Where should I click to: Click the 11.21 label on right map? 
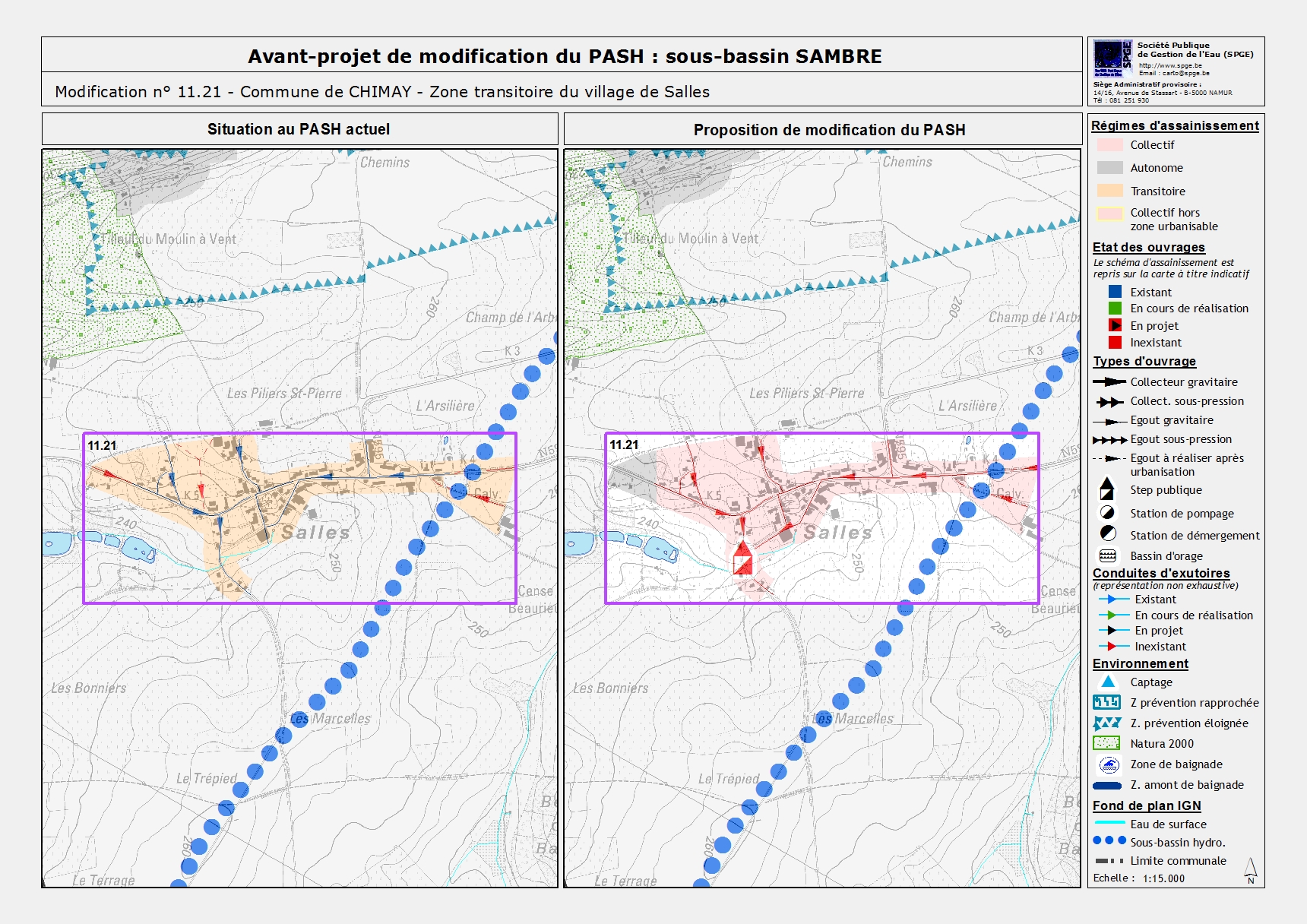tap(624, 445)
